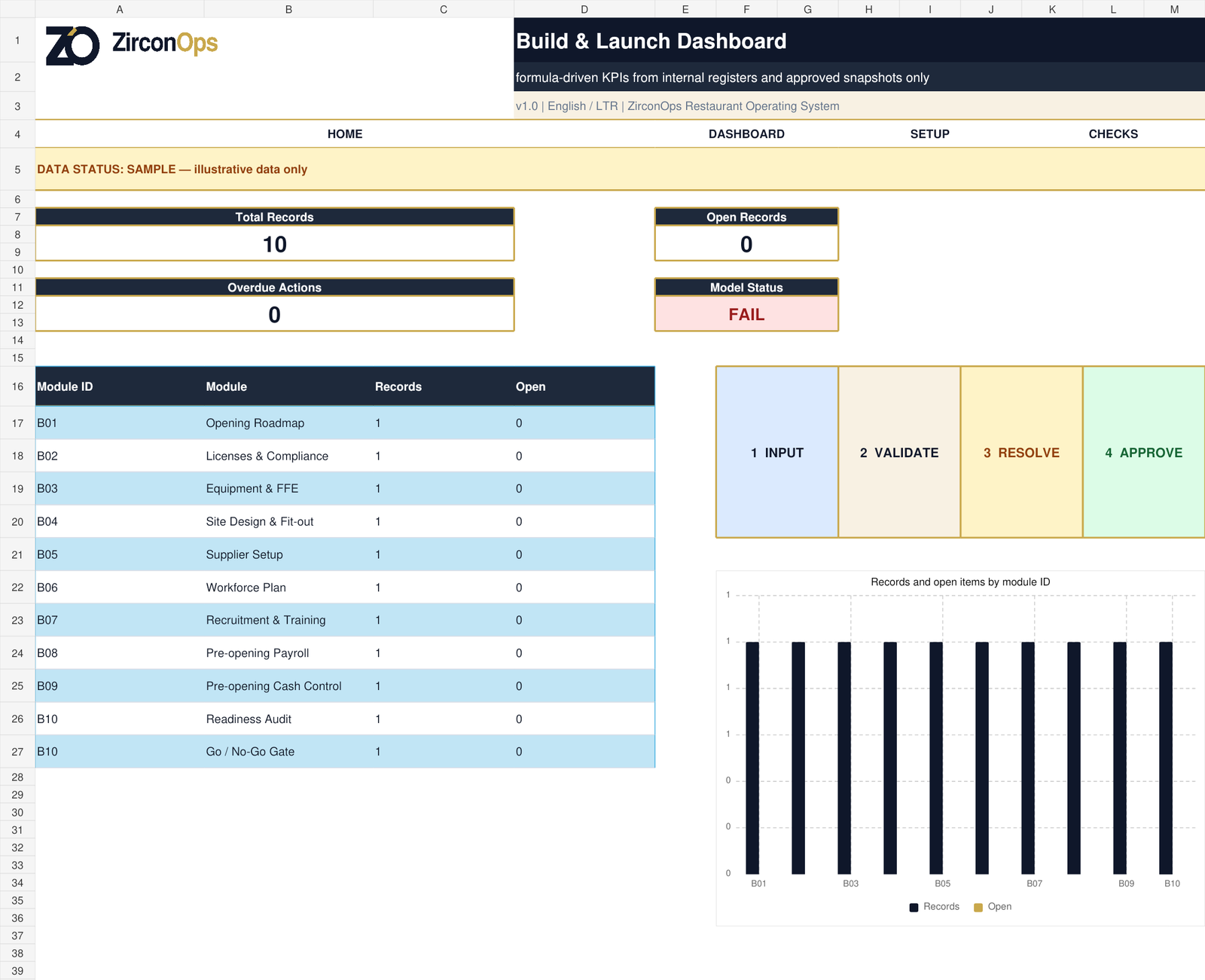Select the 2 VALIDATE workflow step
1205x980 pixels.
pos(899,453)
